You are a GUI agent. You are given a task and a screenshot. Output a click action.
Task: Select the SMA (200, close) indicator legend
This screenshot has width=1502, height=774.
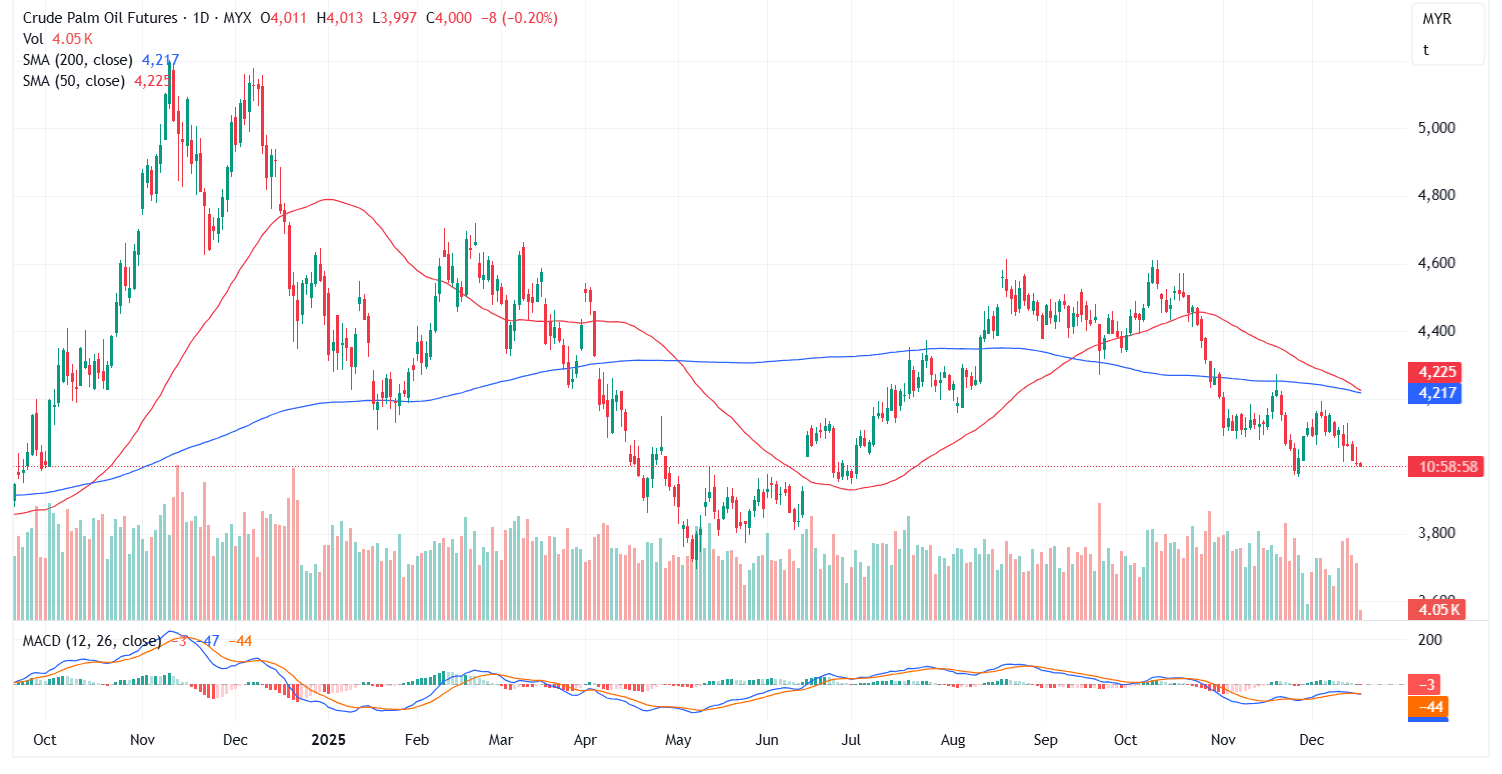pos(78,60)
